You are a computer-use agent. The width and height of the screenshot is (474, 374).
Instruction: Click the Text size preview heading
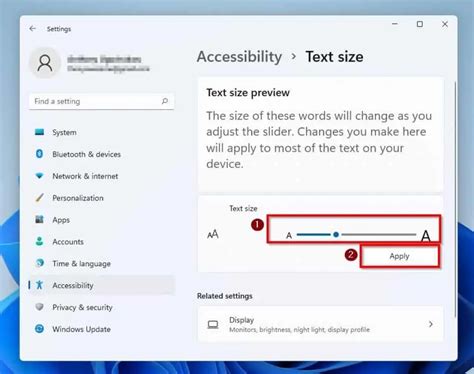248,93
